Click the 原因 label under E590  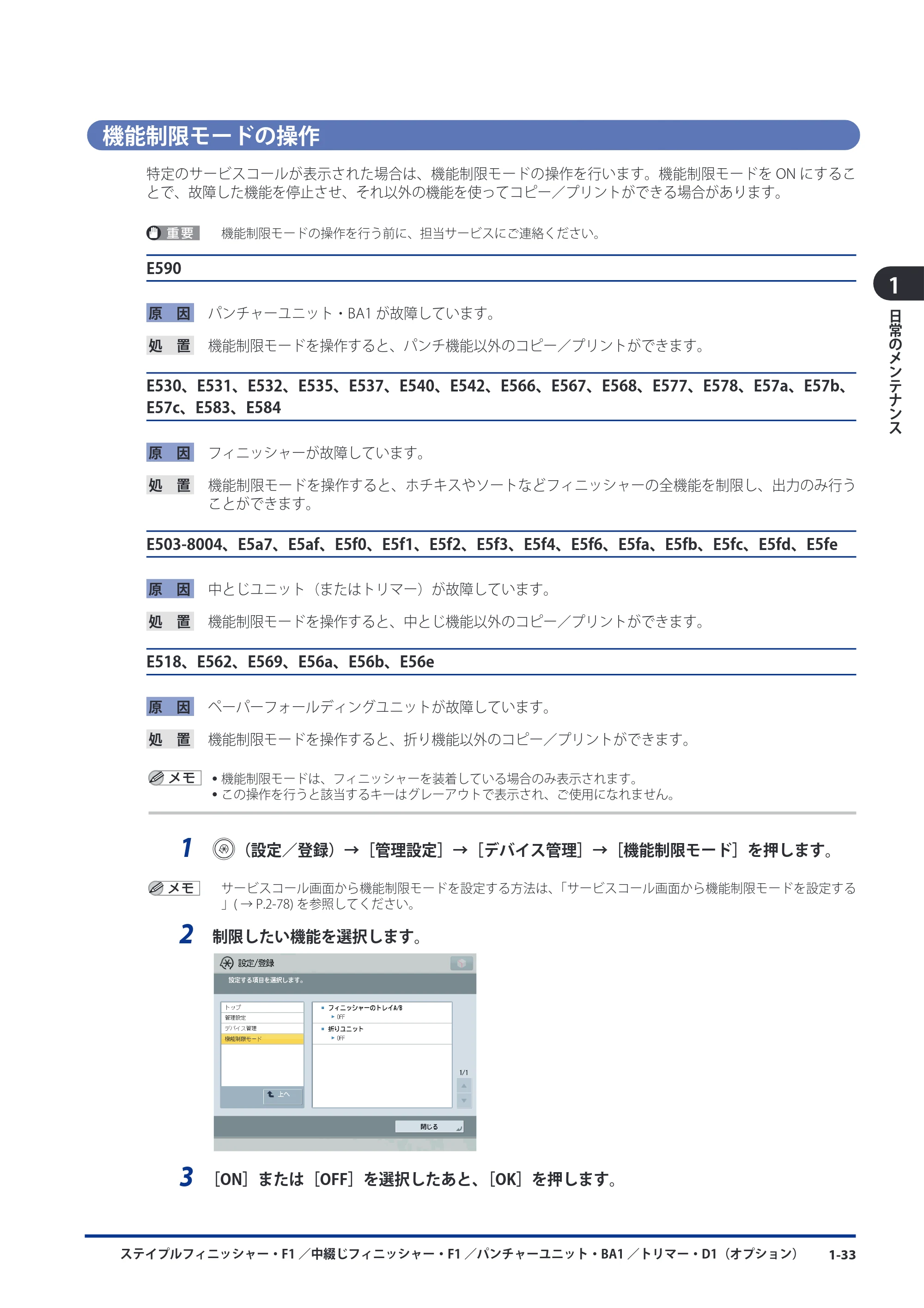[170, 313]
